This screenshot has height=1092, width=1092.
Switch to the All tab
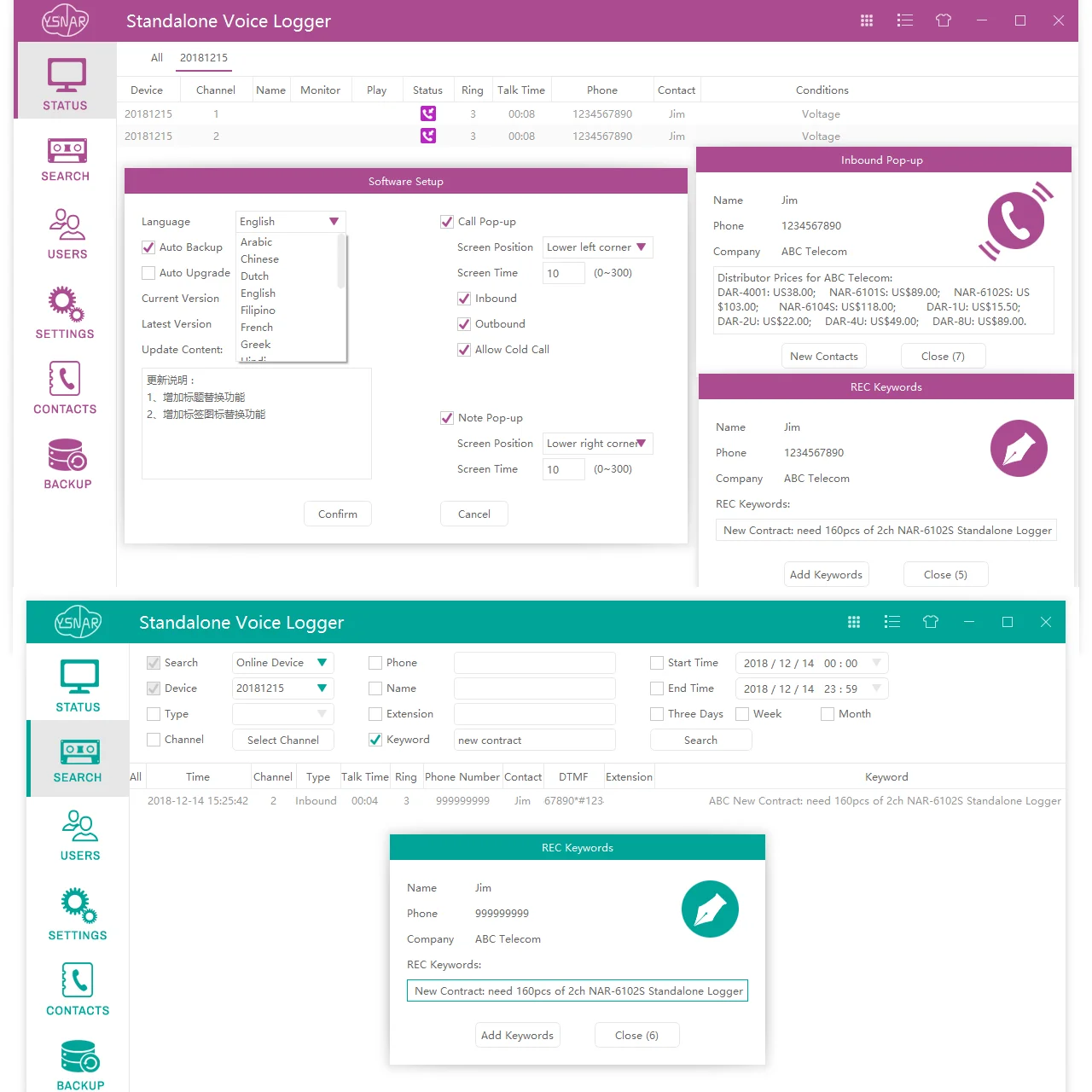point(157,58)
